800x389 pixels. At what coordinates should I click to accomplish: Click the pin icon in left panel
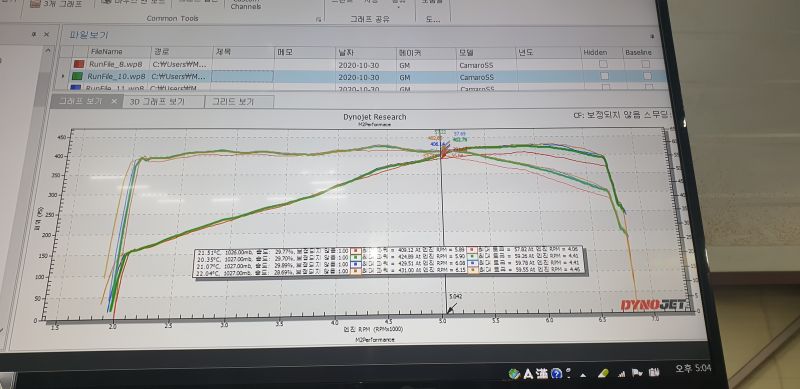(x=34, y=34)
